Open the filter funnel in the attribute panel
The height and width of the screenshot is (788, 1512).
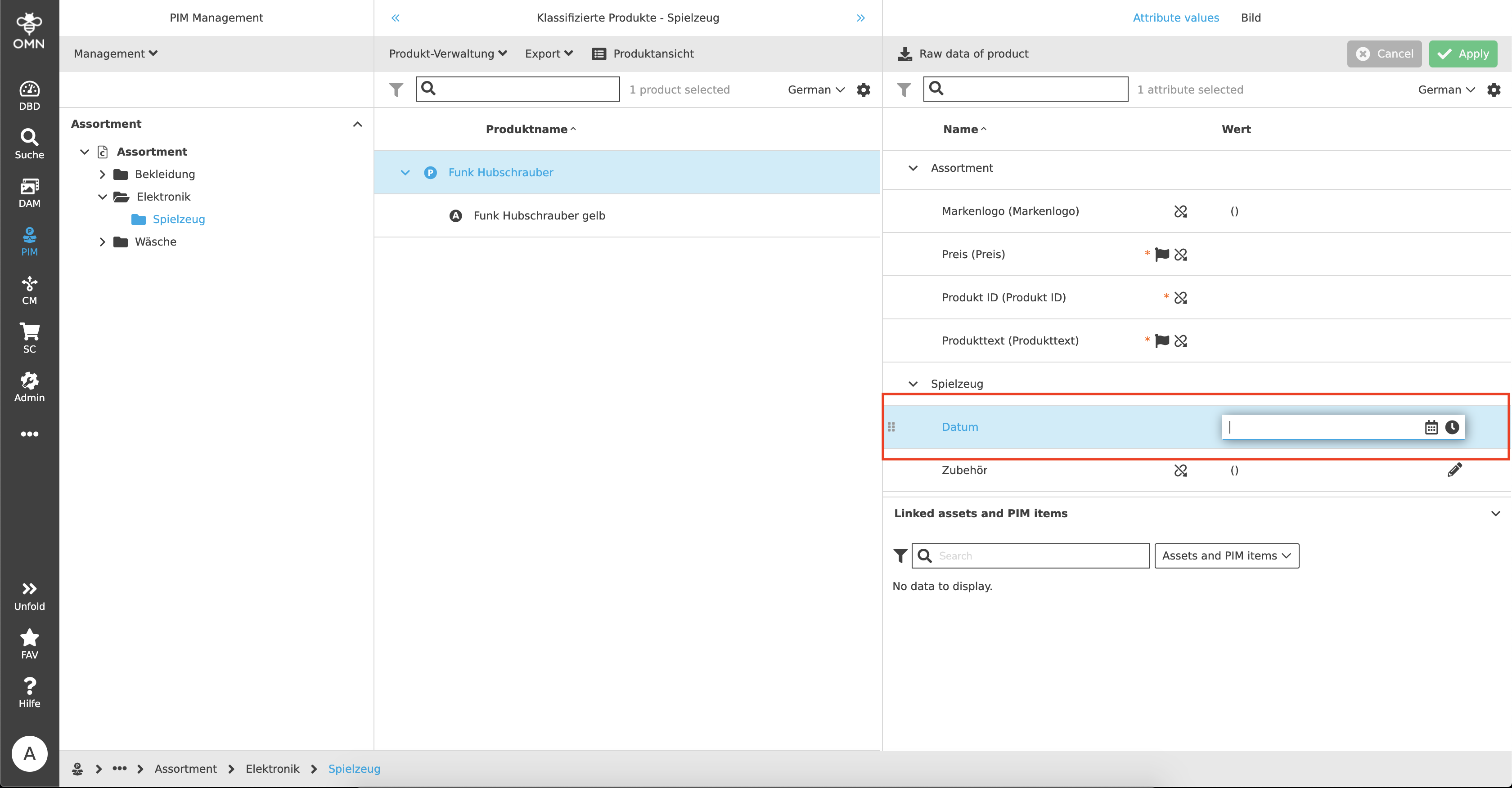[904, 89]
